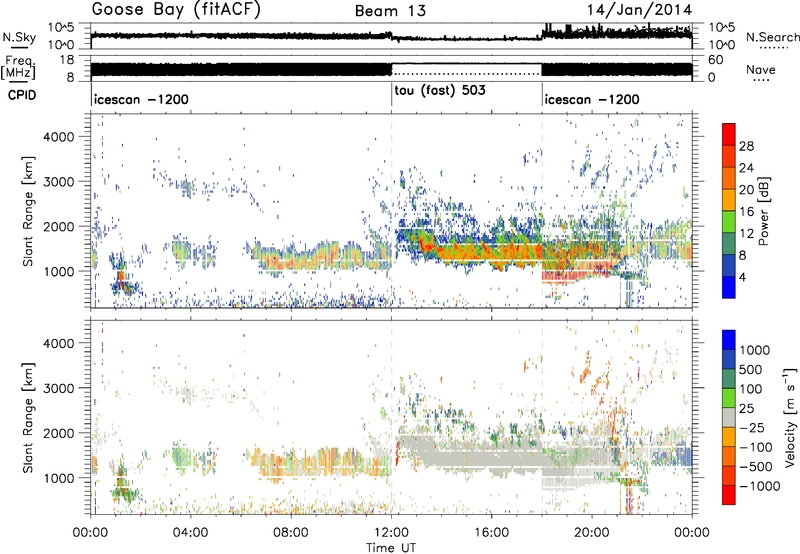
Task: Click the "N.Sky" legend label
Action: 19,37
